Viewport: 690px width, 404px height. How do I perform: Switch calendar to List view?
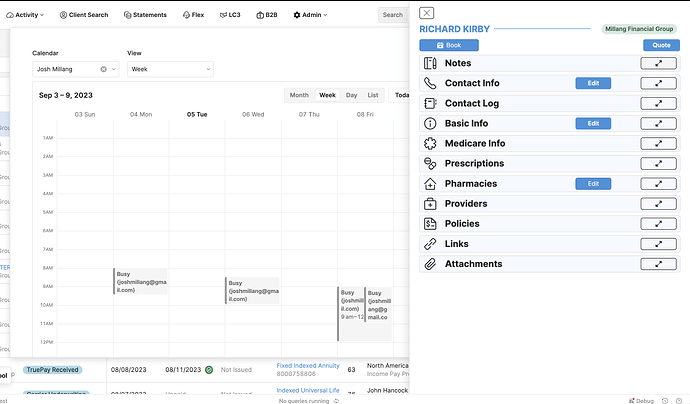[373, 95]
